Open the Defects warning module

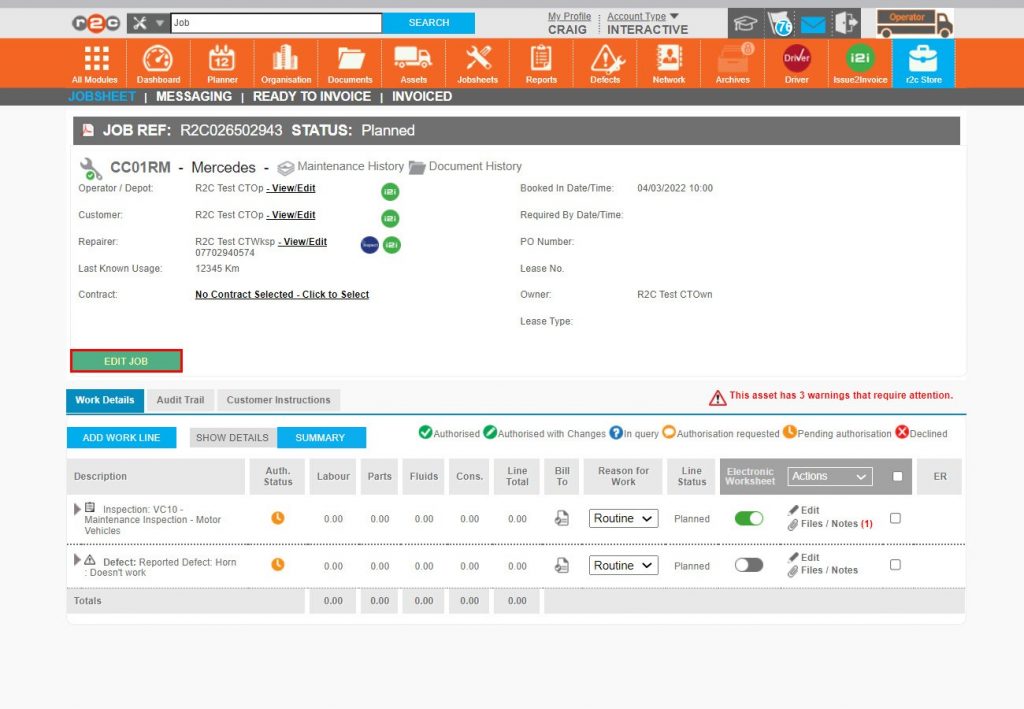point(605,63)
